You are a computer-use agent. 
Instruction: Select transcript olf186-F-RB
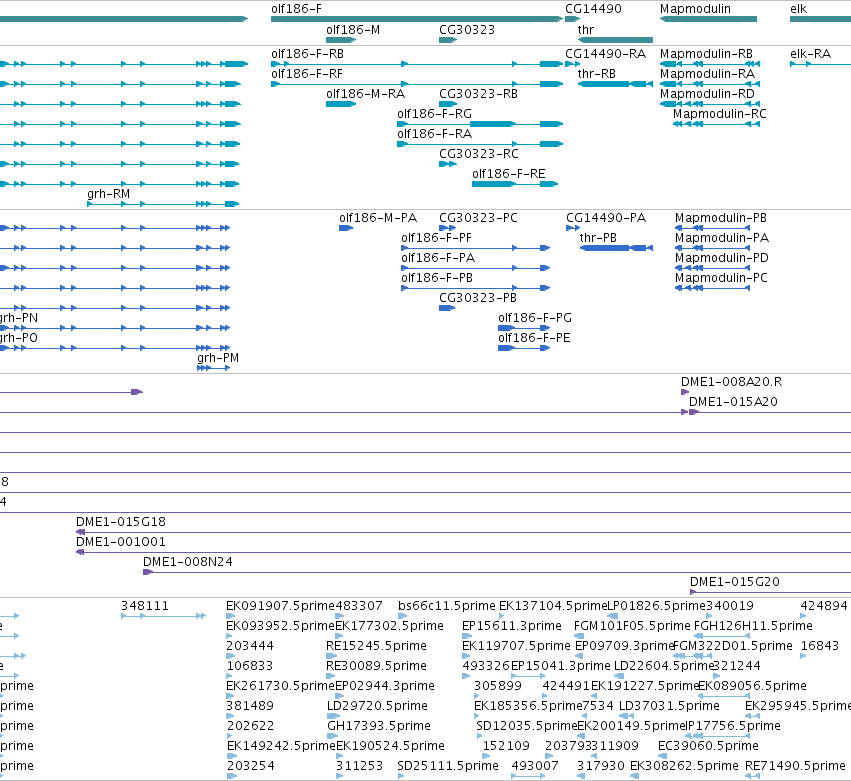pos(417,64)
